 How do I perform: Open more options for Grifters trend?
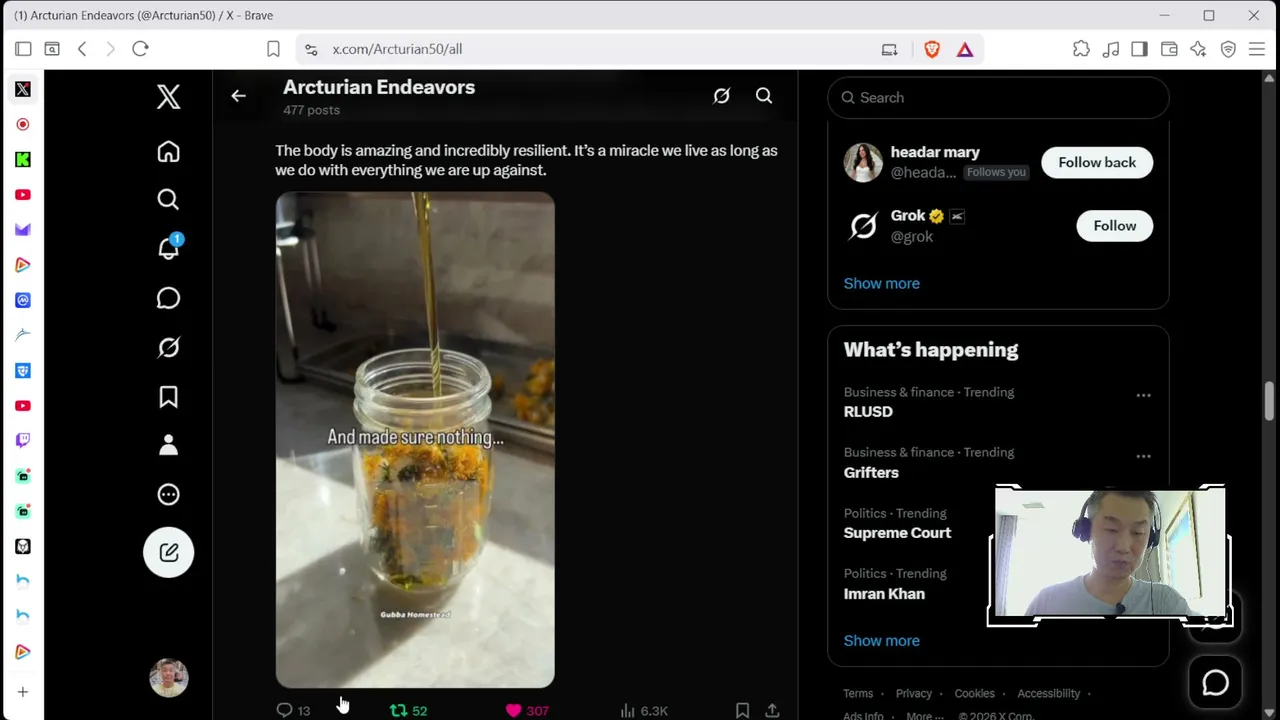(x=1143, y=456)
